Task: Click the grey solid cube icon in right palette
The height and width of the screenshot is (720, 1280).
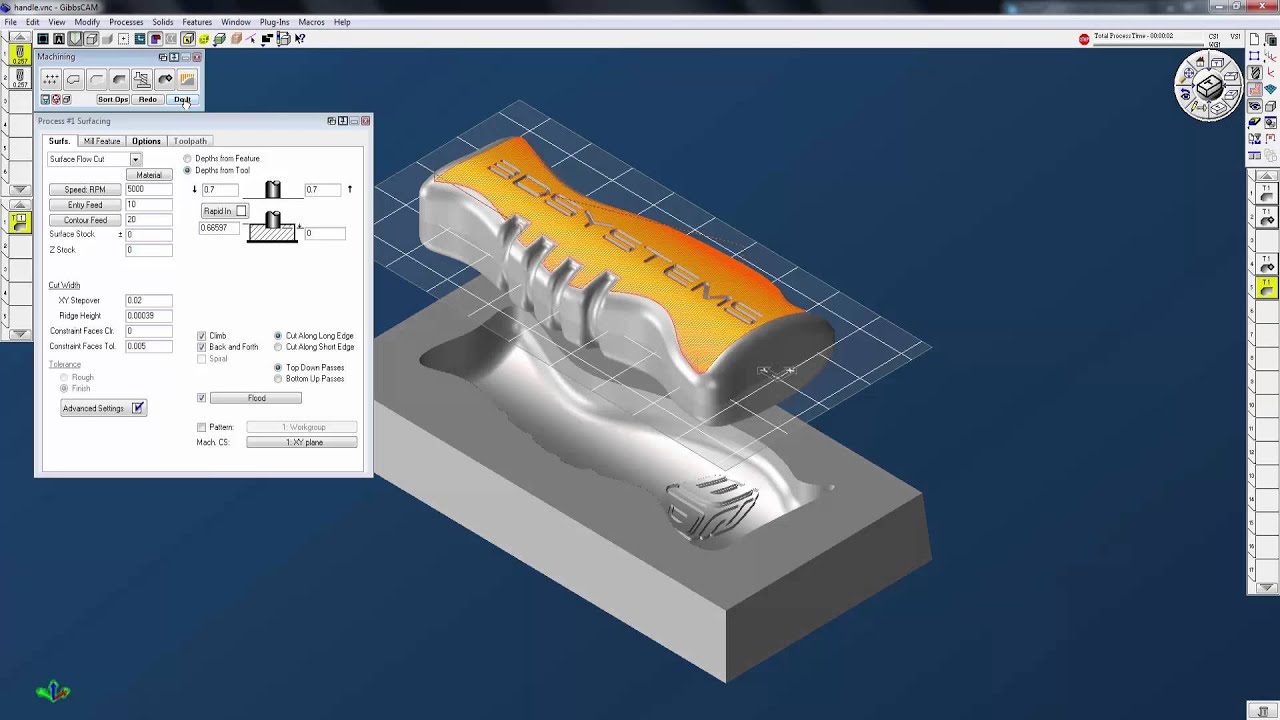Action: [x=1271, y=106]
